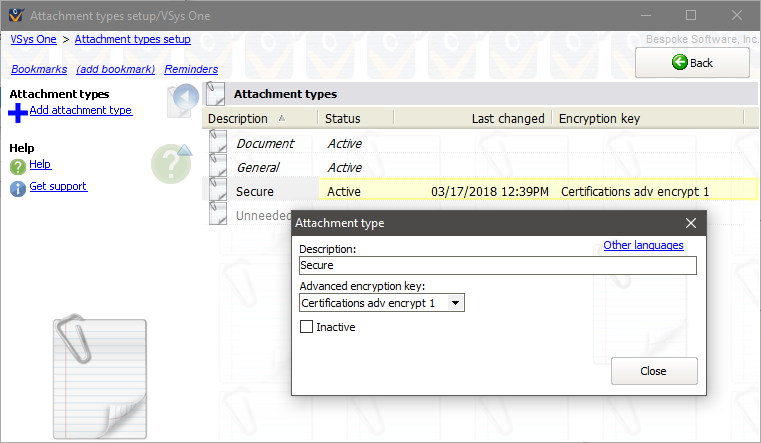Click the green Help question mark icon

pyautogui.click(x=18, y=167)
